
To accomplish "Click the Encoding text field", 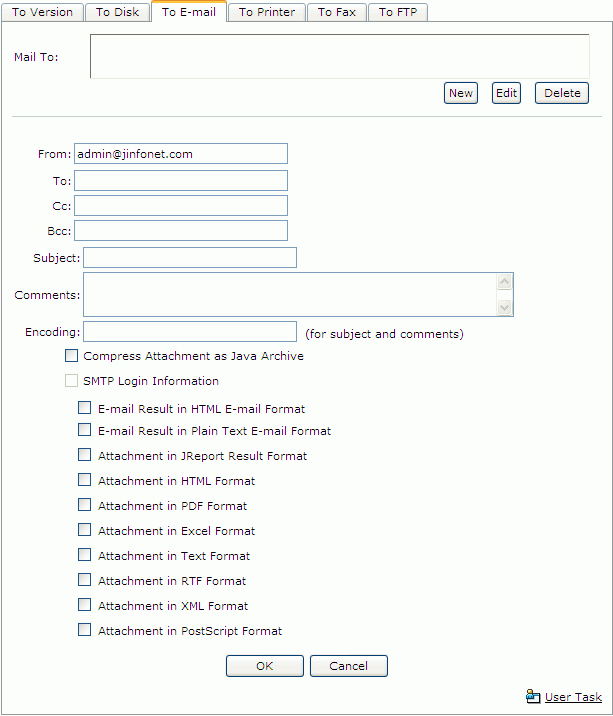I will [190, 332].
